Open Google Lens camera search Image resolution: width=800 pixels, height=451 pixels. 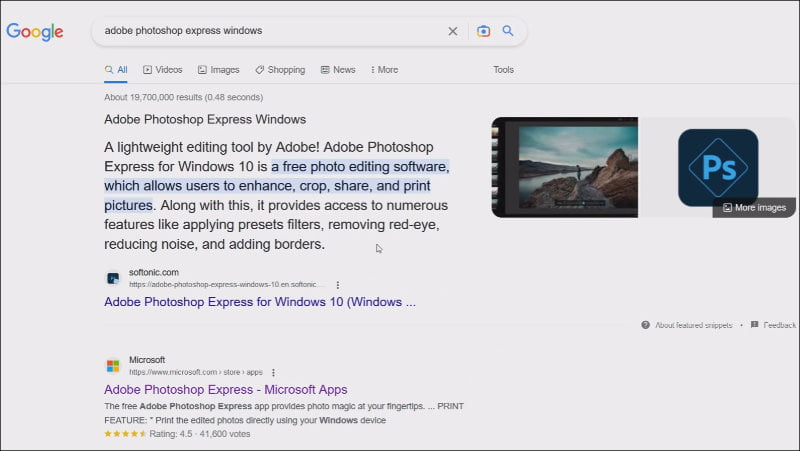pos(483,31)
